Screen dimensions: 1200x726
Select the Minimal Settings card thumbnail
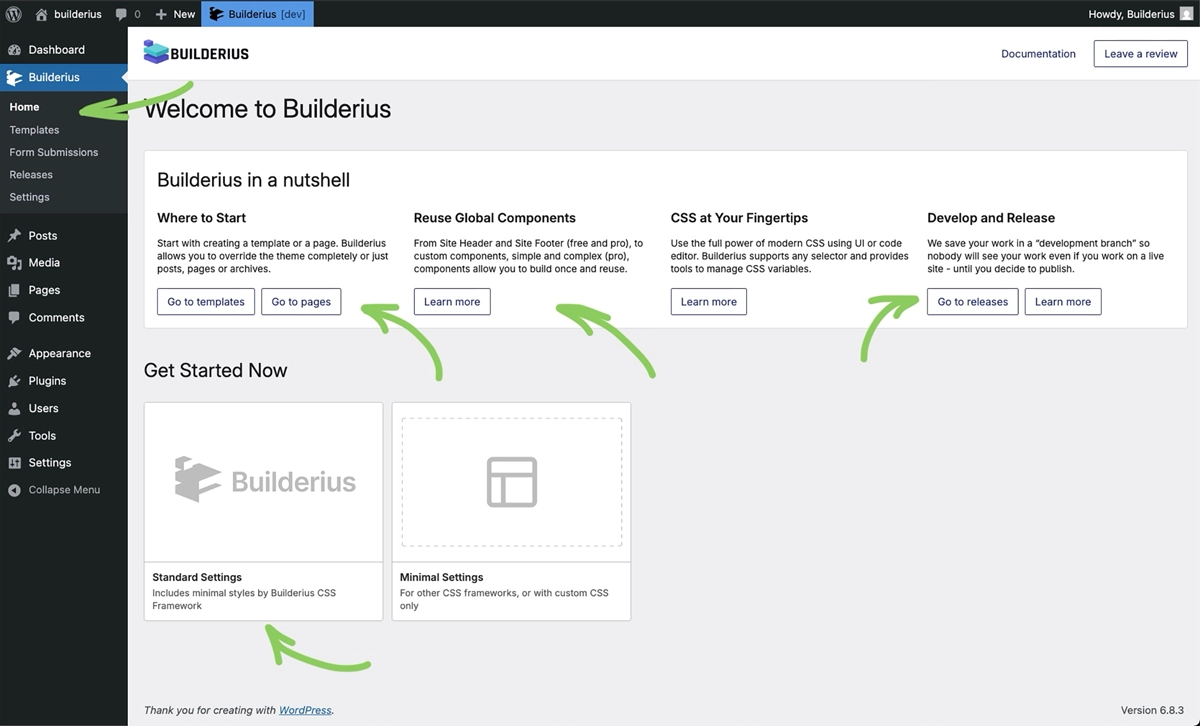point(511,481)
